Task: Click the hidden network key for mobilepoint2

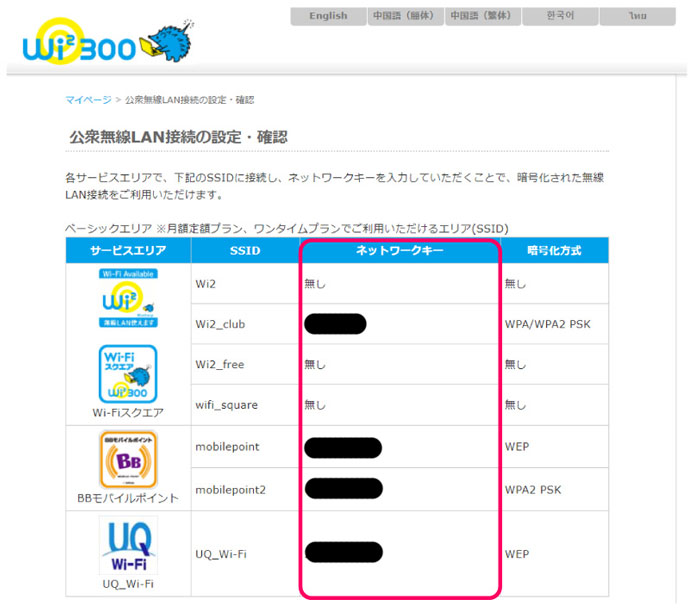Action: tap(343, 488)
